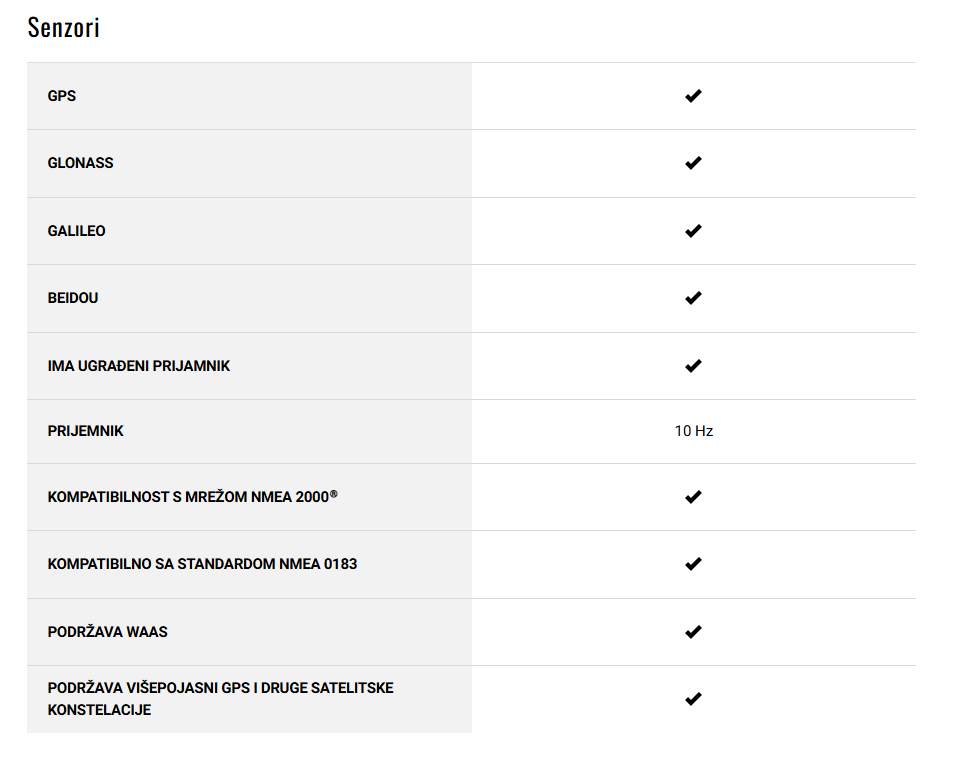This screenshot has width=953, height=757.
Task: Select the Senzori section heading
Action: [x=63, y=27]
